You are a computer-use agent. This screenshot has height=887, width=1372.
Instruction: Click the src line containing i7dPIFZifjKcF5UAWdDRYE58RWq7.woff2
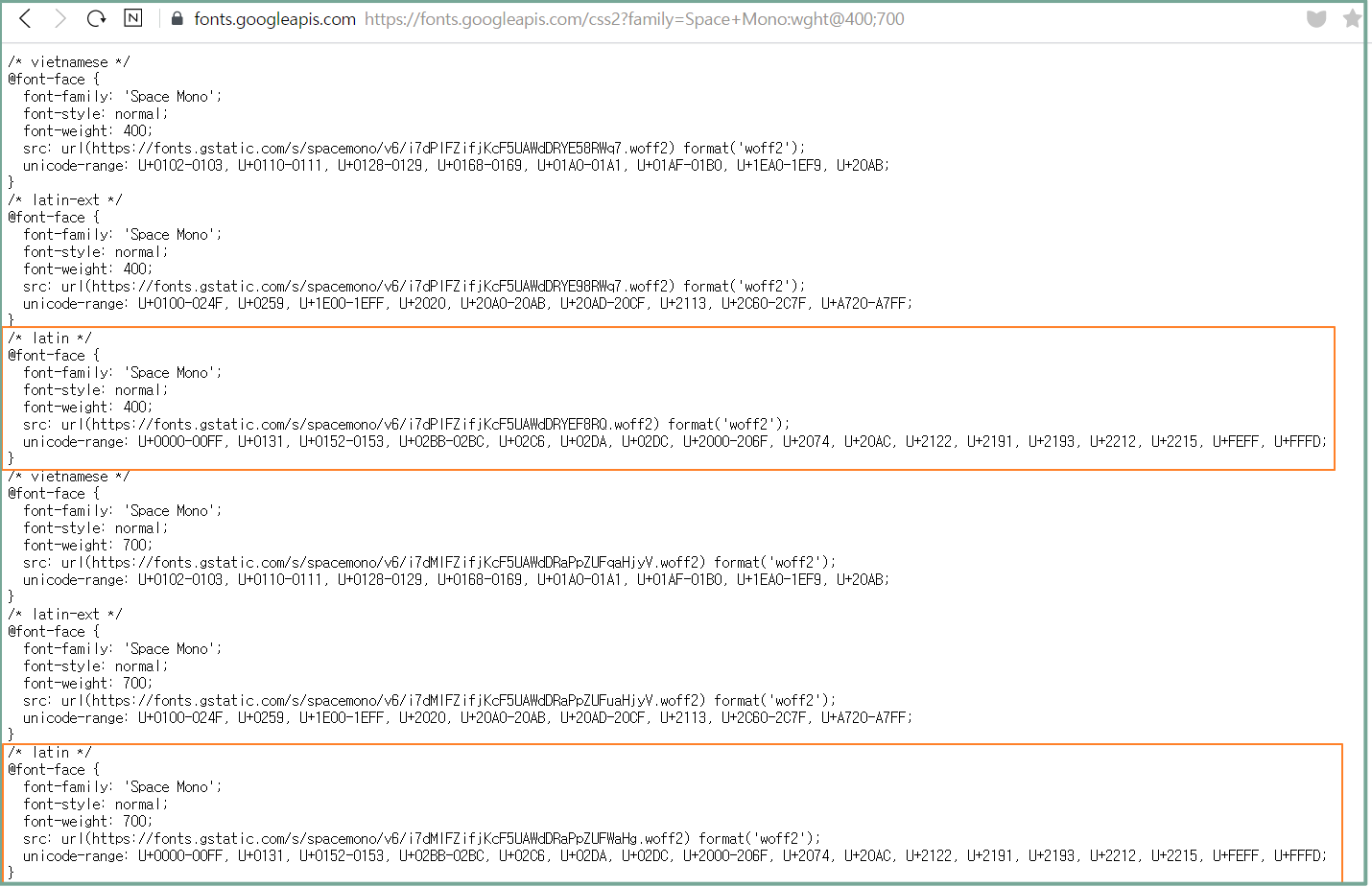coord(414,149)
